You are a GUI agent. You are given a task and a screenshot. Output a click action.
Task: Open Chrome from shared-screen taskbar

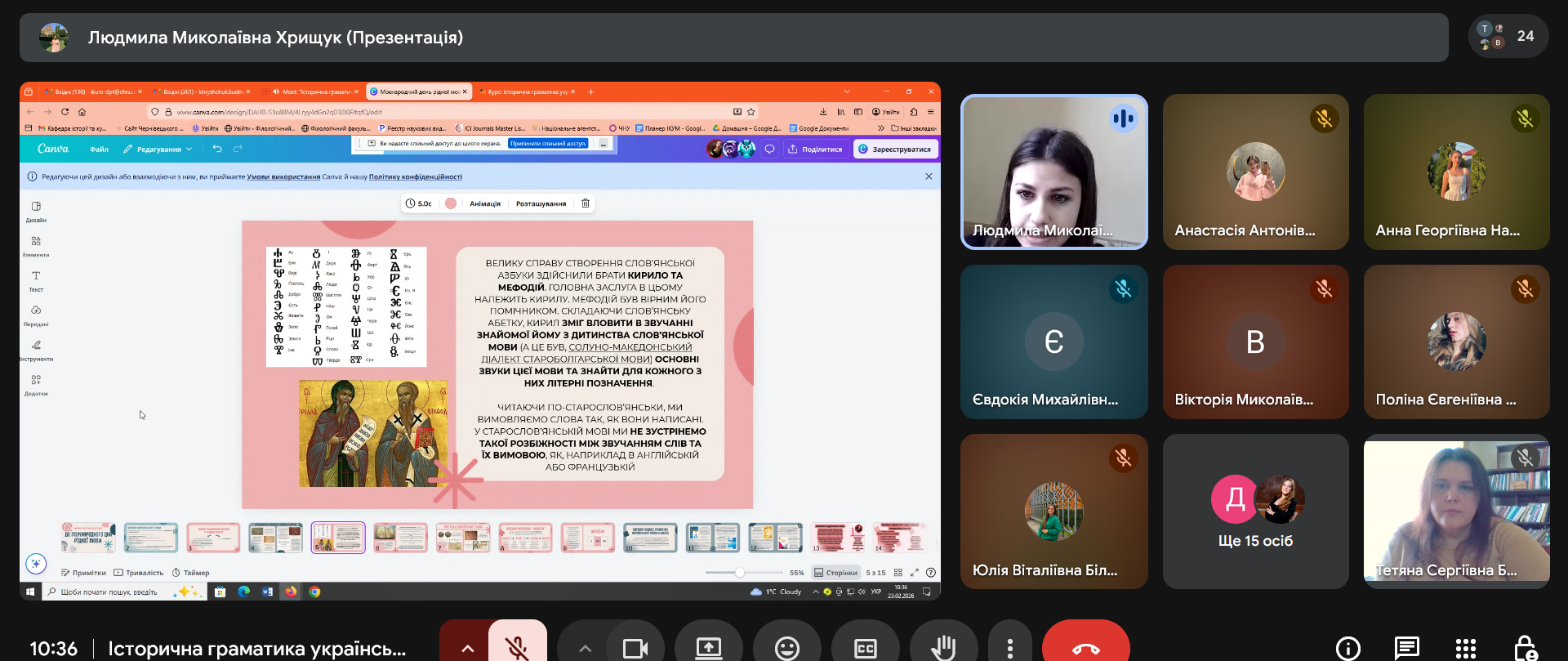tap(314, 592)
